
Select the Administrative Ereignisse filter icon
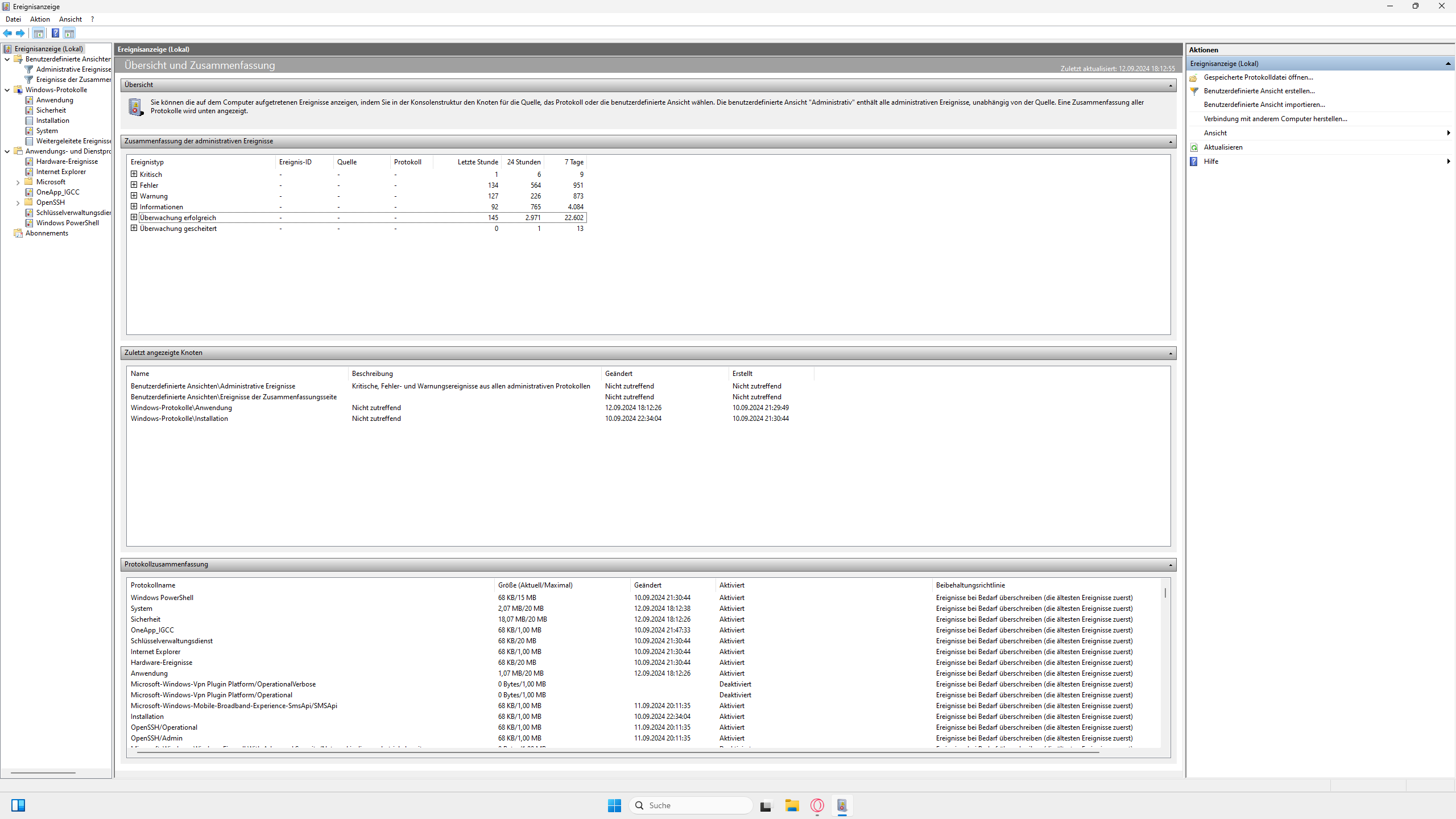(x=29, y=69)
